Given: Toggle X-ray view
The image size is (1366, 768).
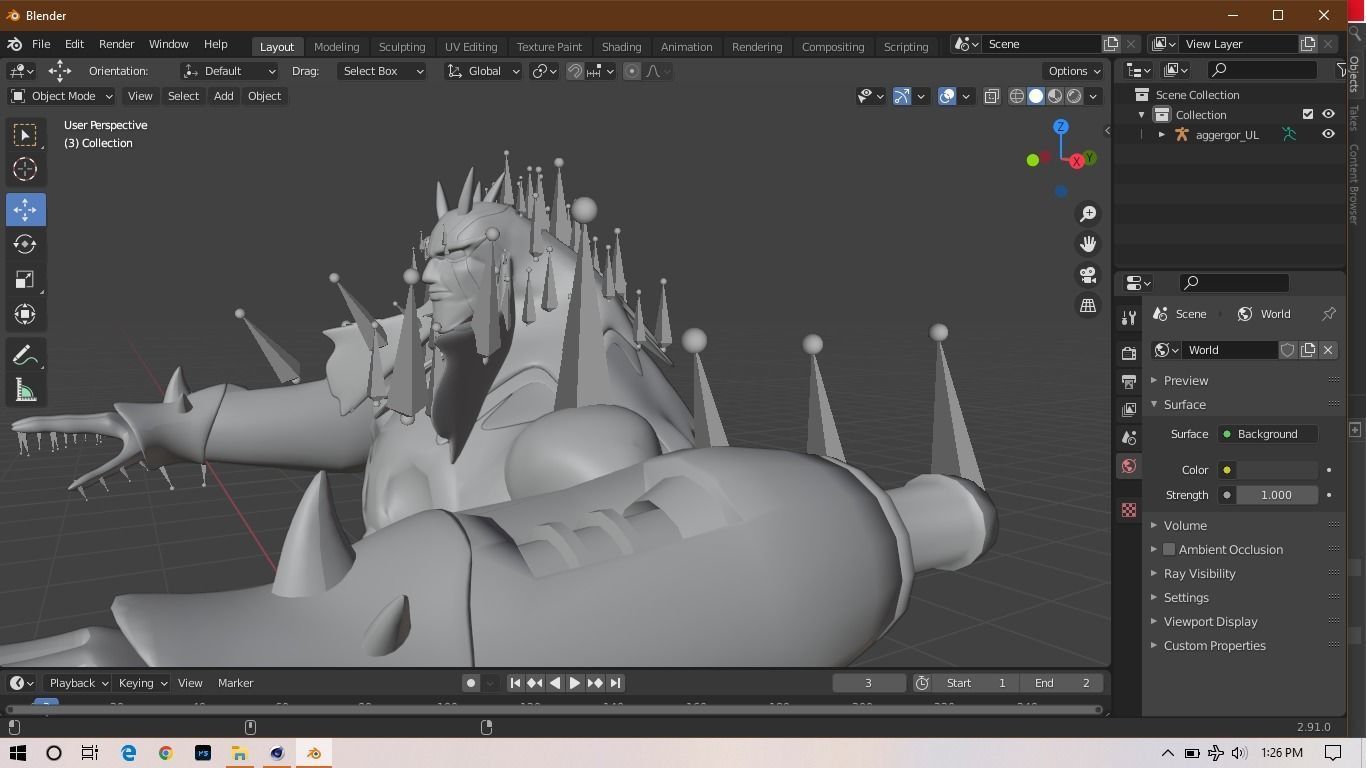Looking at the screenshot, I should tap(991, 96).
